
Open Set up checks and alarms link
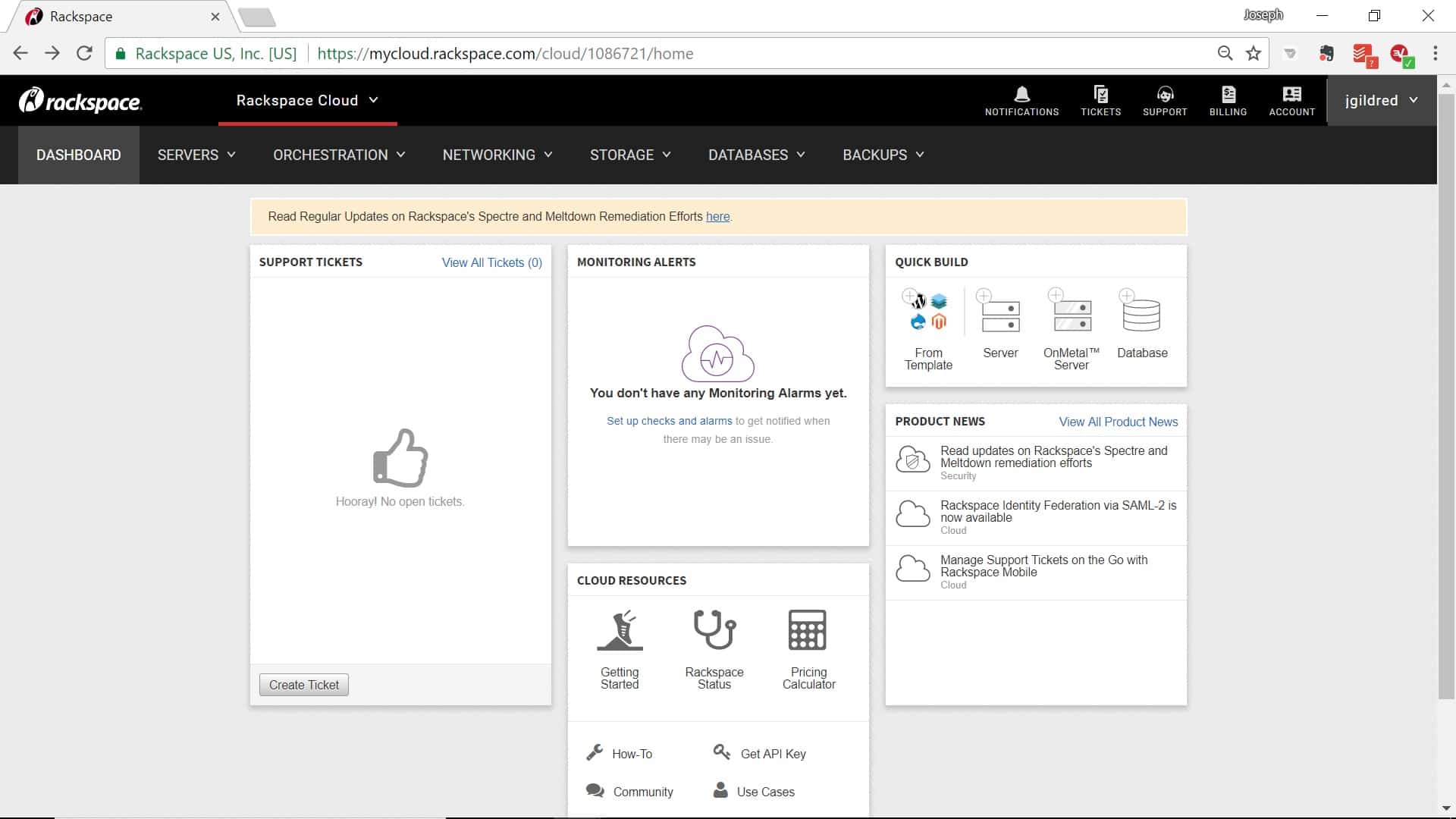coord(670,421)
